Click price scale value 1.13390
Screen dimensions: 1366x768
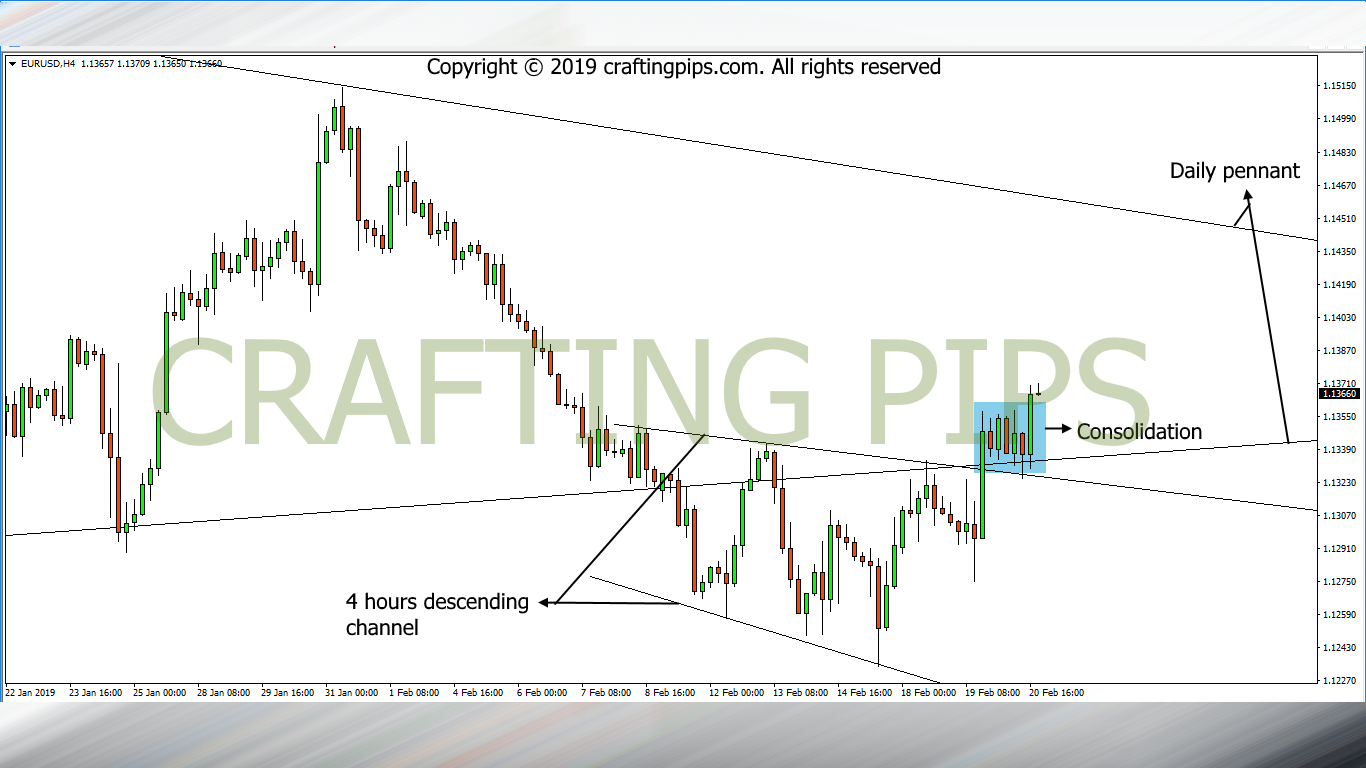pyautogui.click(x=1339, y=449)
